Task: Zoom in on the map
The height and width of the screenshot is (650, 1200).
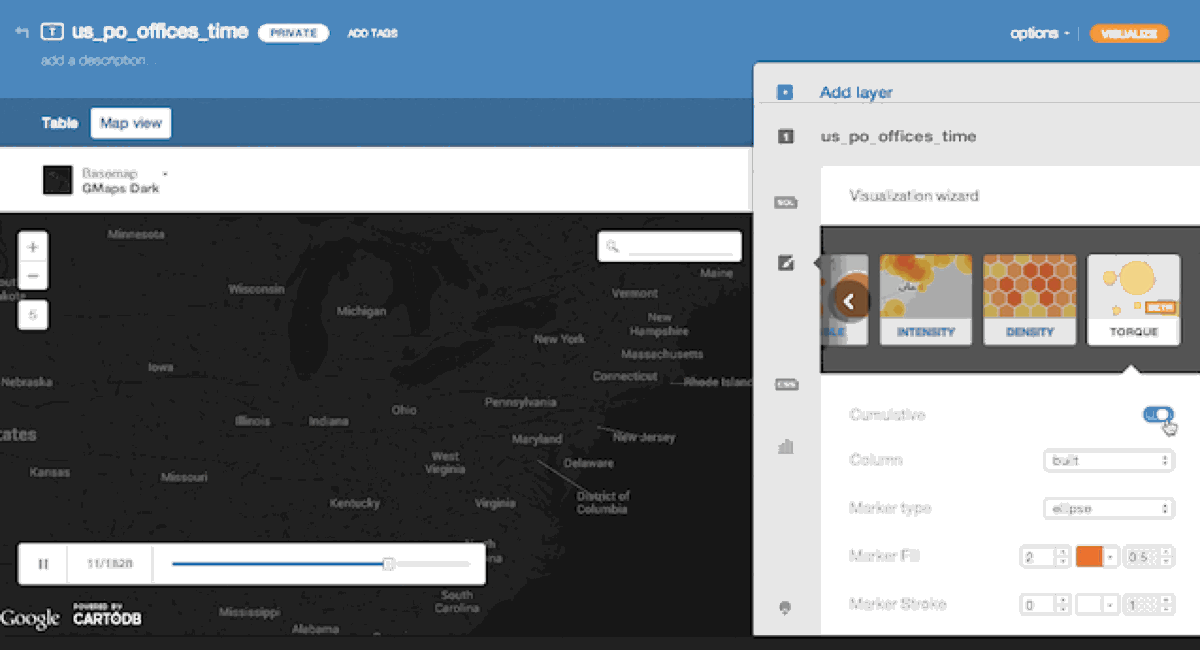Action: (33, 247)
